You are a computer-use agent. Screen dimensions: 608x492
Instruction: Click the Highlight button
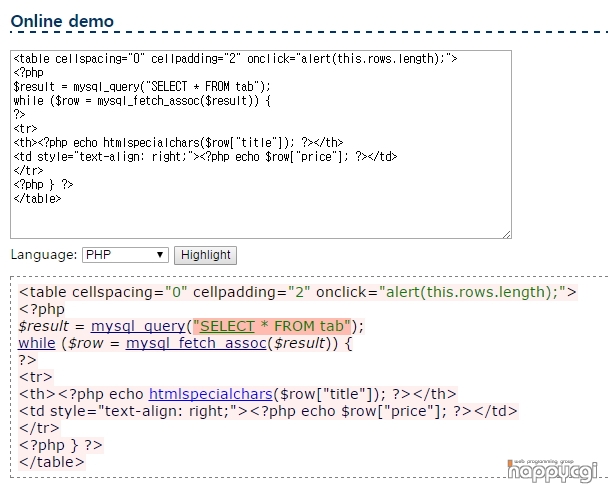pos(206,255)
